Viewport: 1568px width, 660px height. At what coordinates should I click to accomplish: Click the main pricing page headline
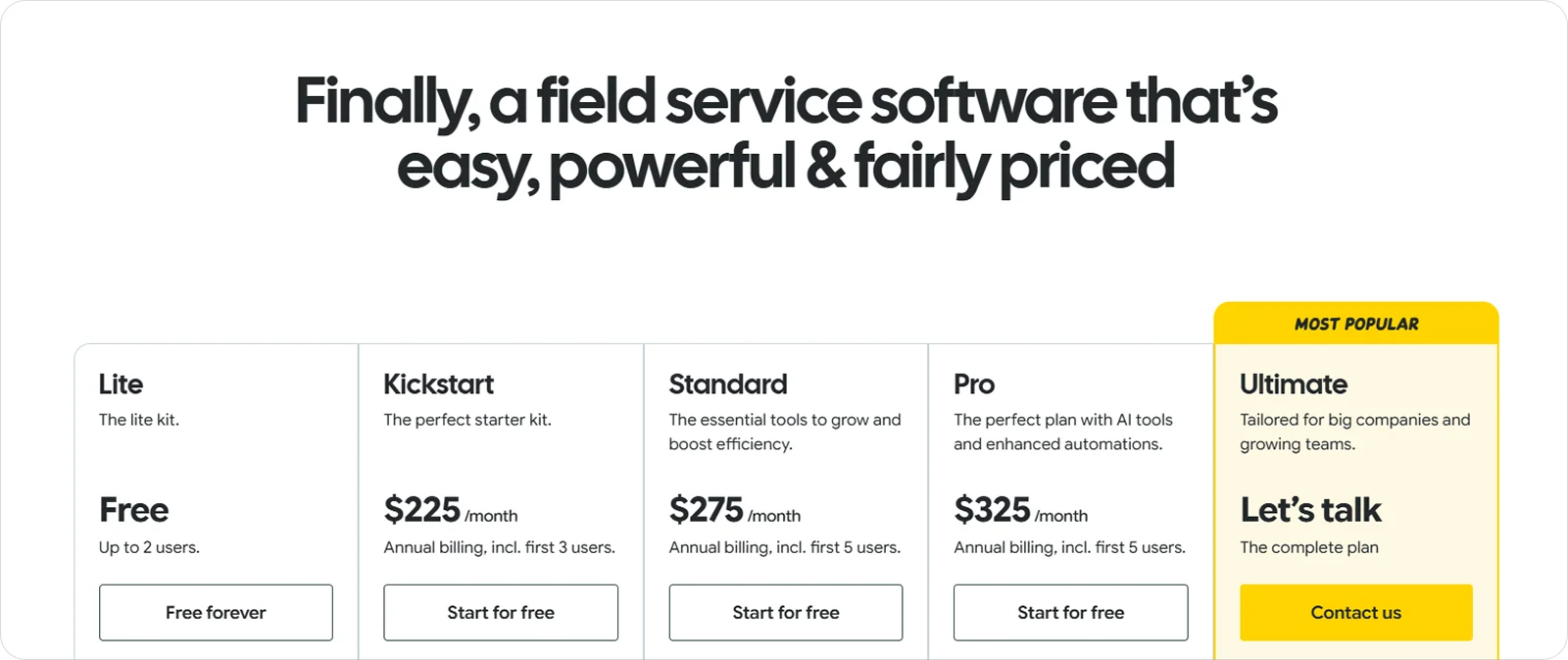point(784,132)
